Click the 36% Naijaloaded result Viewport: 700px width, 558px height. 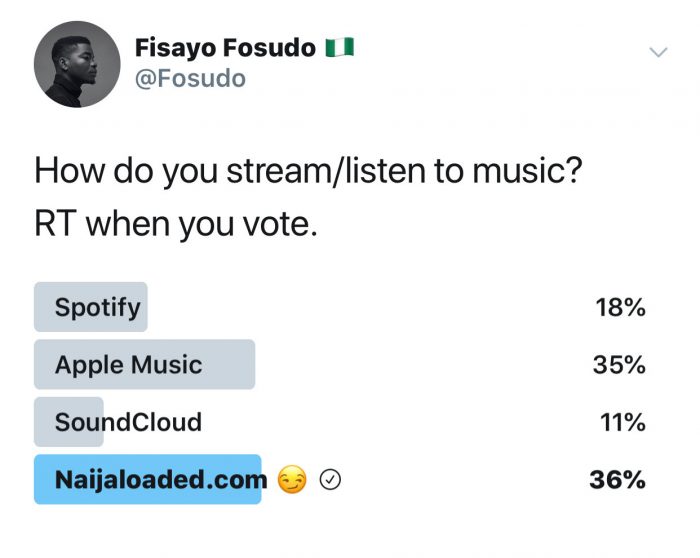click(617, 480)
